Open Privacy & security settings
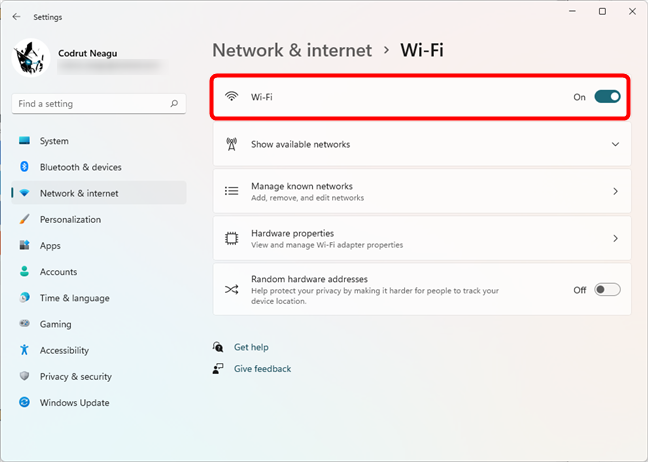The width and height of the screenshot is (648, 462). [x=99, y=376]
